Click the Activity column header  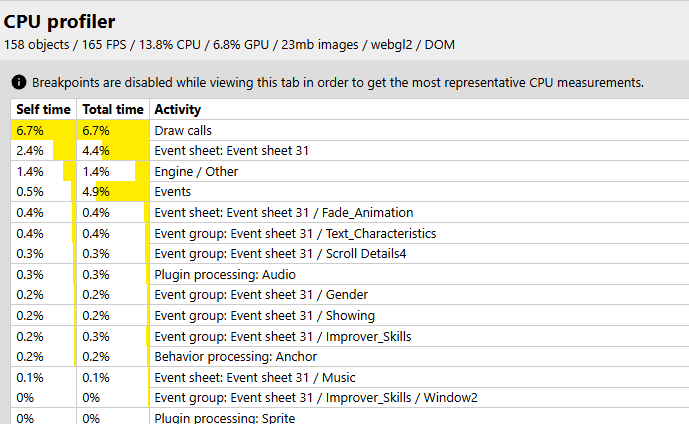coord(178,109)
